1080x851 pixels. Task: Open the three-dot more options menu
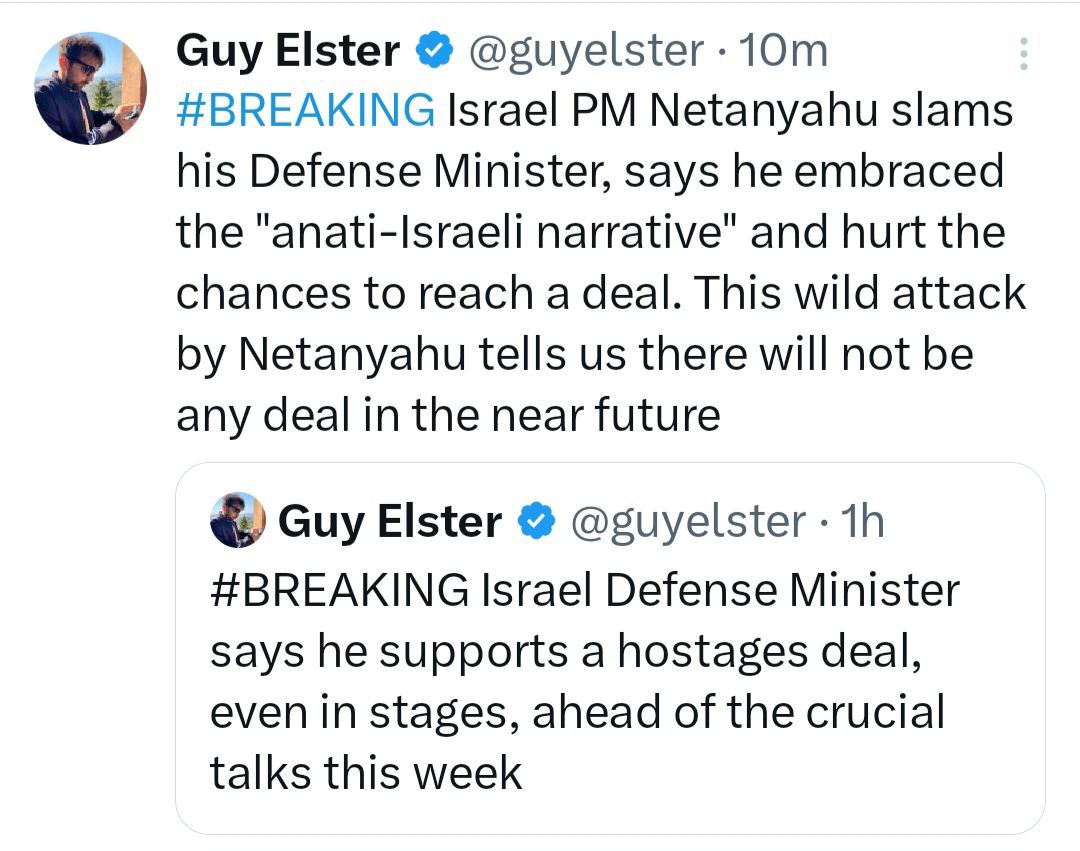pyautogui.click(x=1023, y=54)
